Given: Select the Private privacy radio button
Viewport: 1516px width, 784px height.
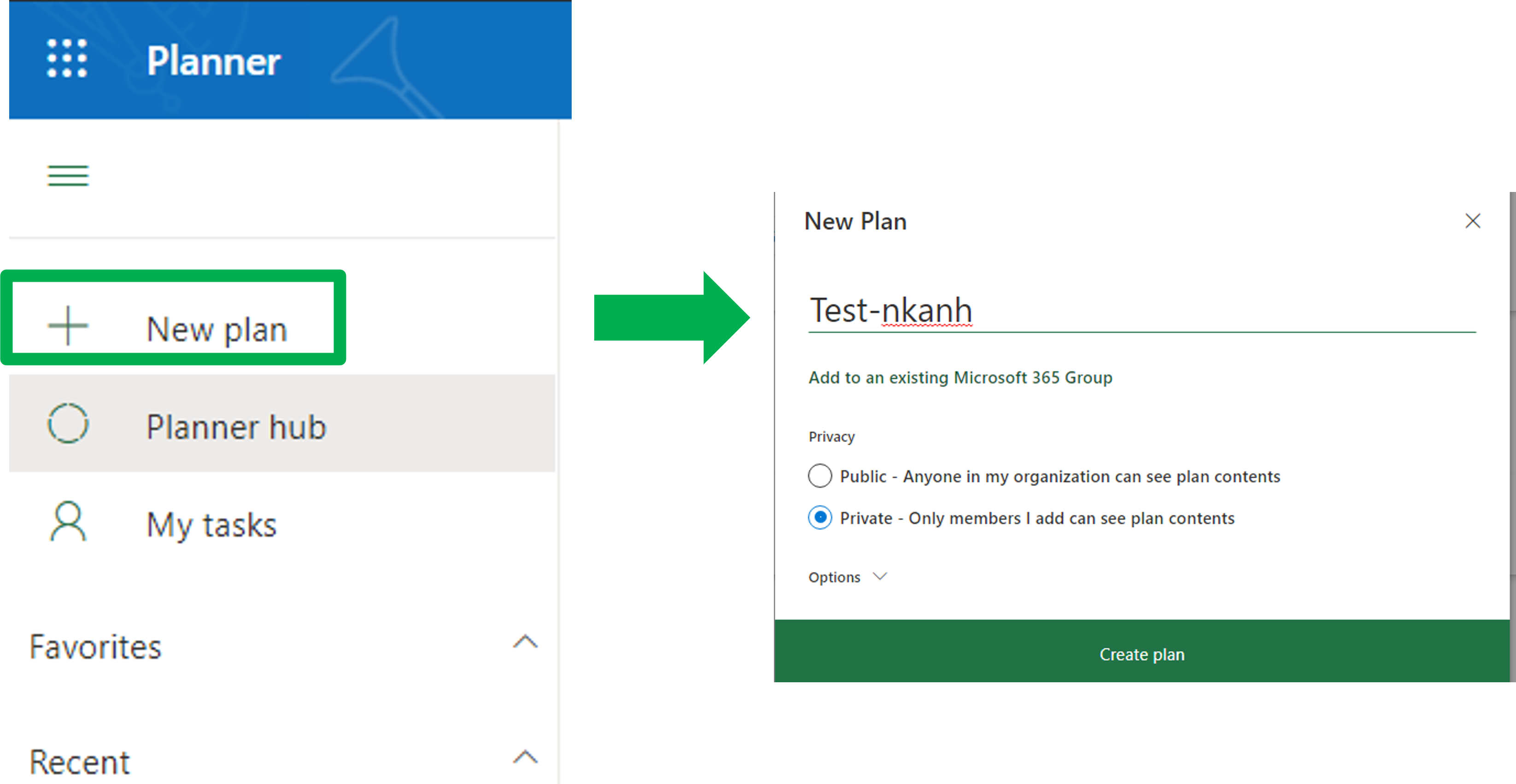Looking at the screenshot, I should (x=820, y=517).
